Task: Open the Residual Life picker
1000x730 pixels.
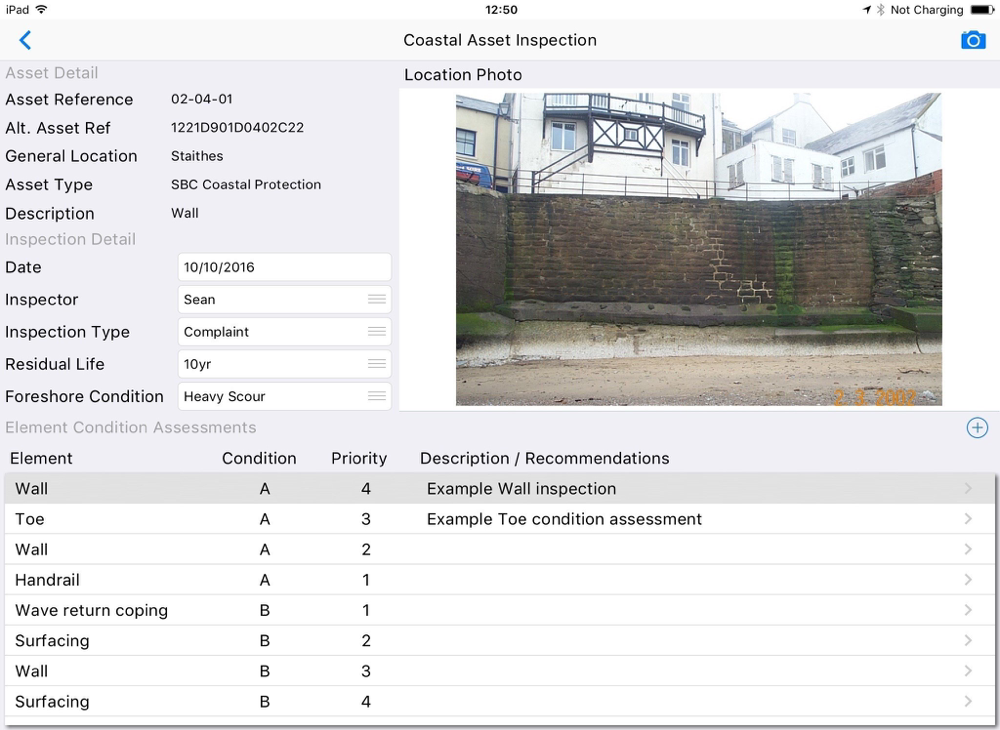Action: (284, 364)
